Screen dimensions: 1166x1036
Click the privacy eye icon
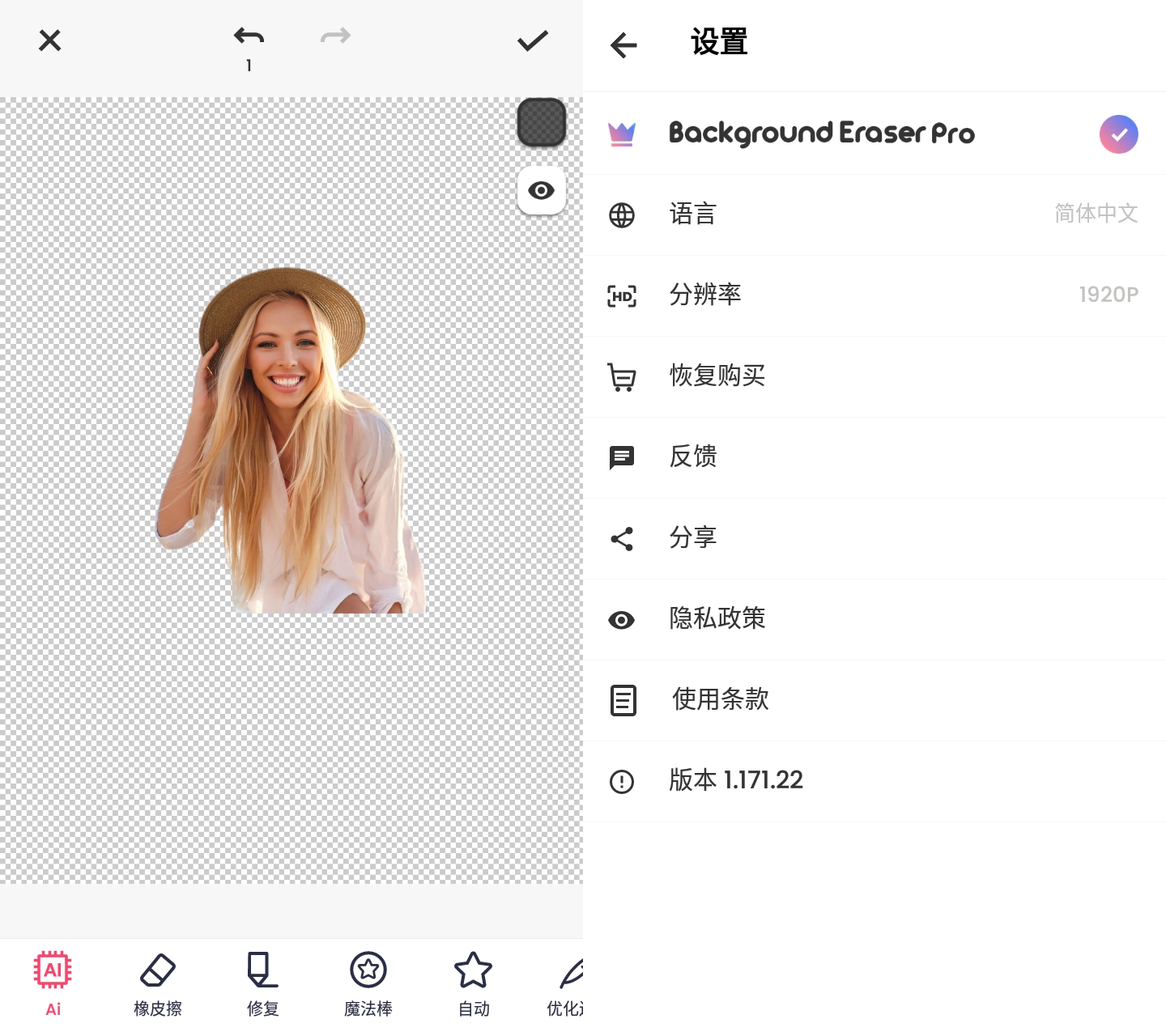click(622, 620)
